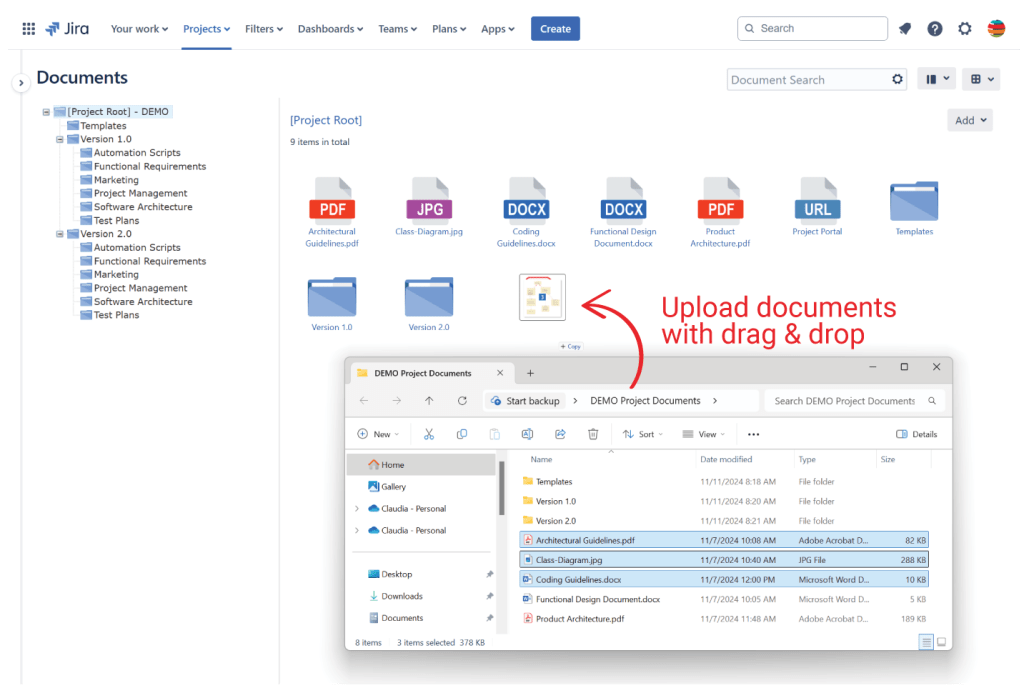Open the Project Portal URL icon
1024x688 pixels.
click(817, 200)
